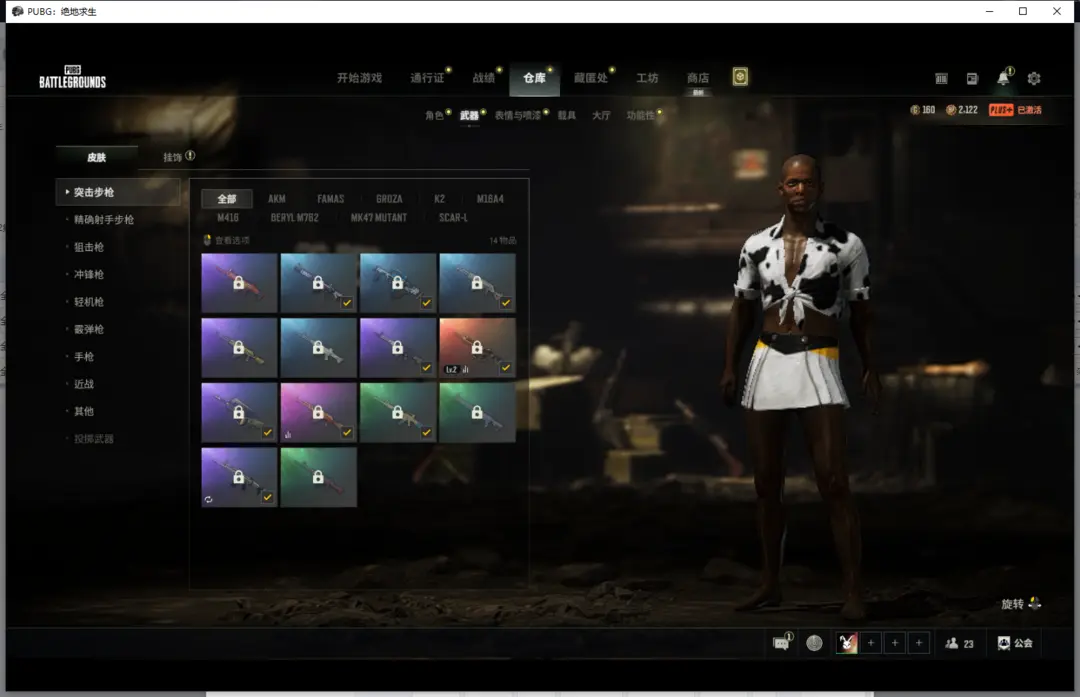Screen dimensions: 1080x697
Task: Select the last green skin in the bottom row
Action: pyautogui.click(x=318, y=477)
